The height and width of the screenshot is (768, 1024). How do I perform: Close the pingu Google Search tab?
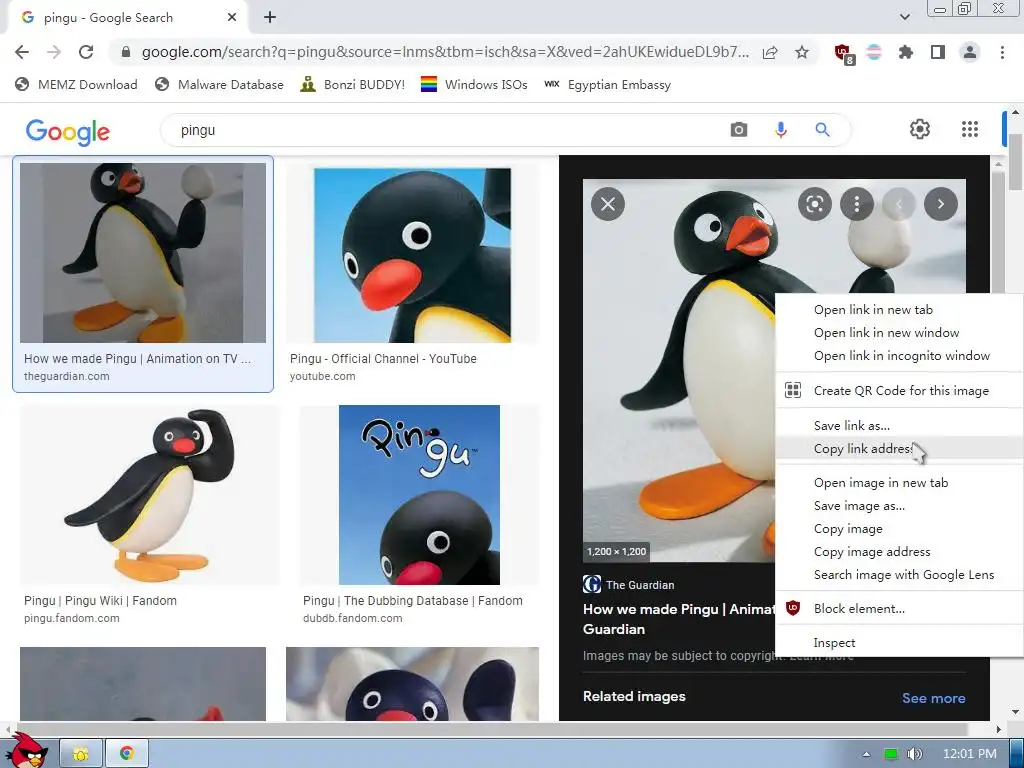232,18
